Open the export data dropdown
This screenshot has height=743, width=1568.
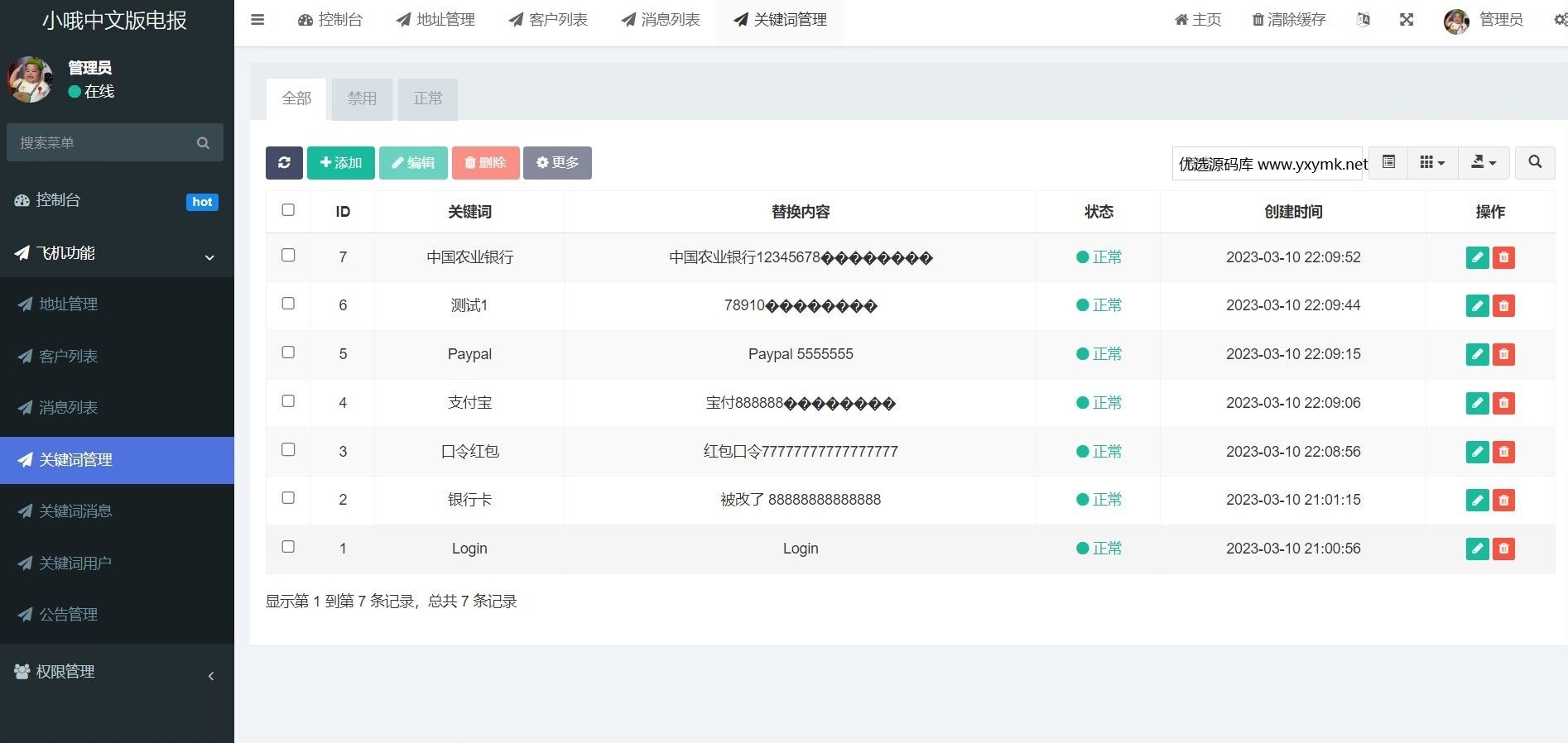click(x=1483, y=163)
